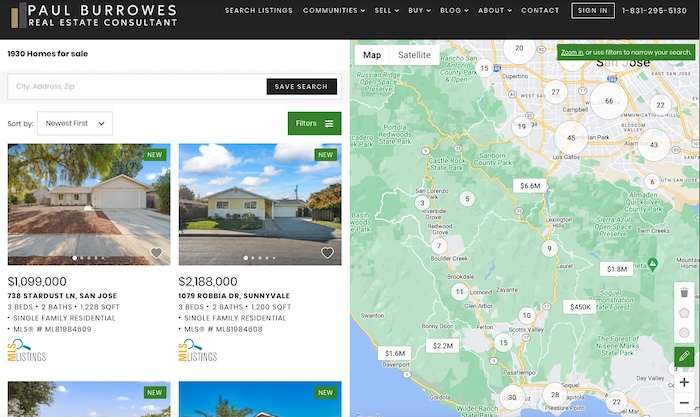
Task: Switch map to Satellite view
Action: [414, 55]
